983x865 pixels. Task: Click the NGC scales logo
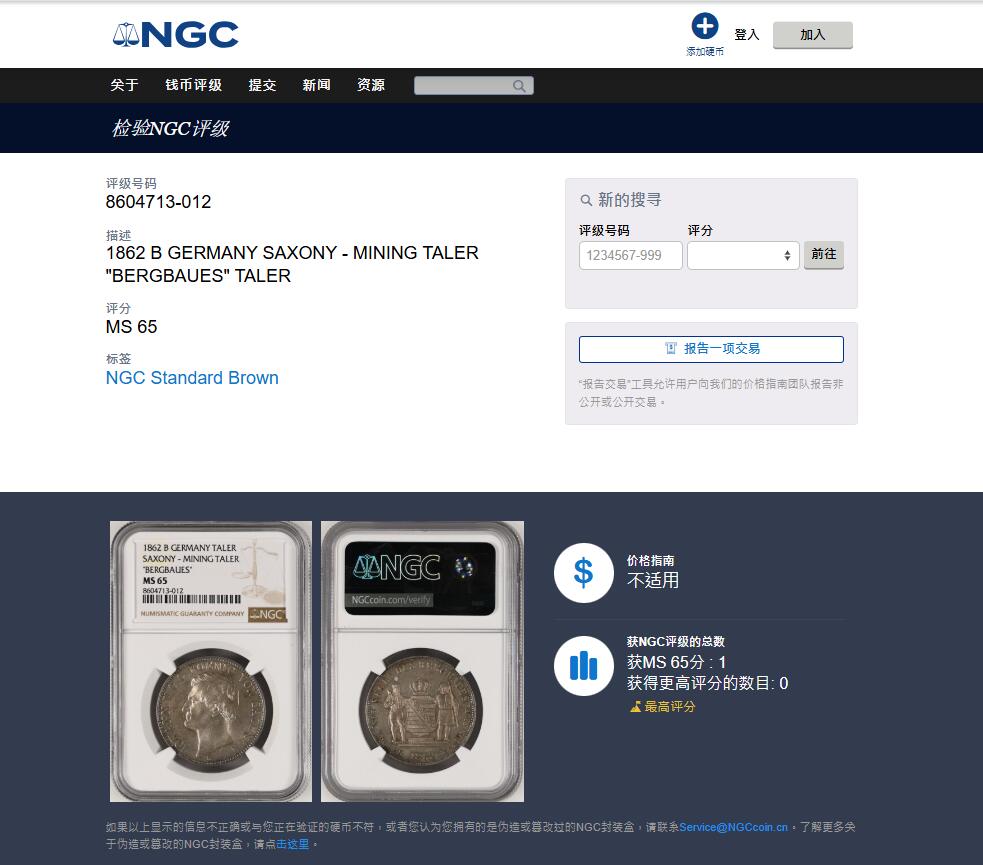coord(176,34)
